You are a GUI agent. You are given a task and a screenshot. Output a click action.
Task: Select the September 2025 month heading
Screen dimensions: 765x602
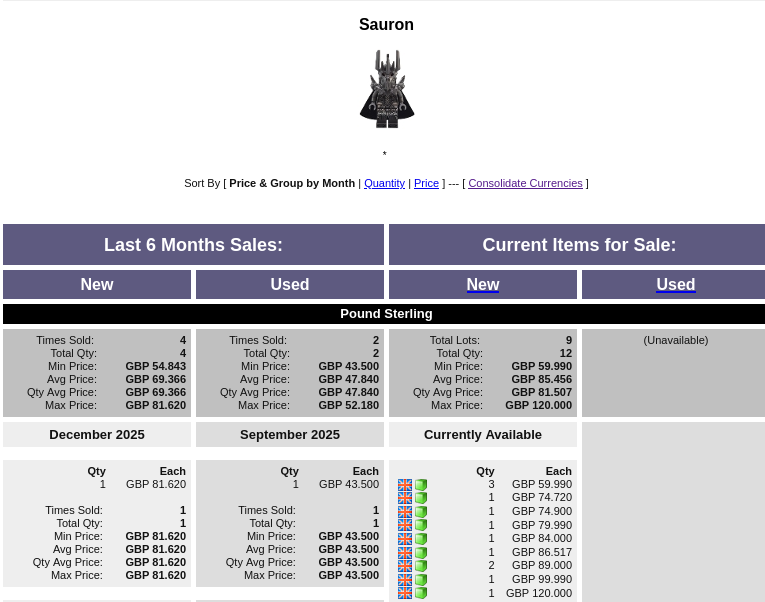(x=290, y=435)
